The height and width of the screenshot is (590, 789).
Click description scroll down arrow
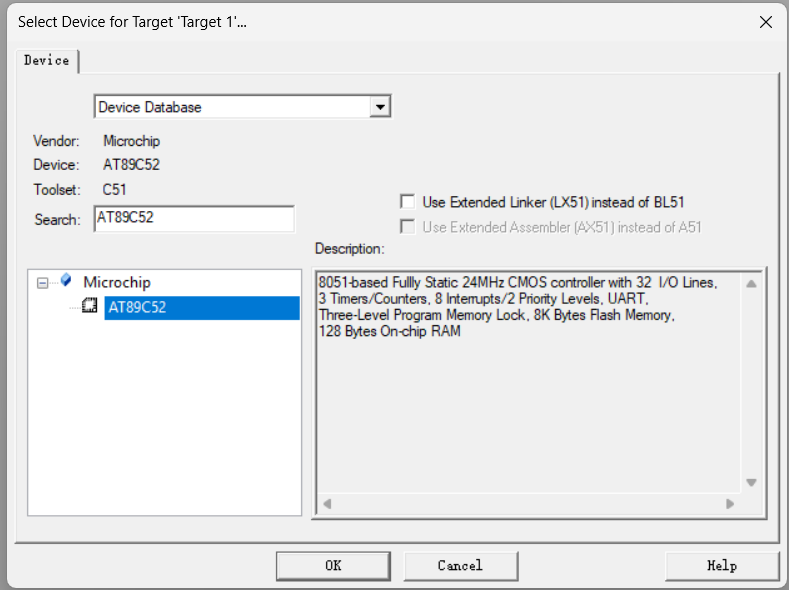click(x=751, y=482)
